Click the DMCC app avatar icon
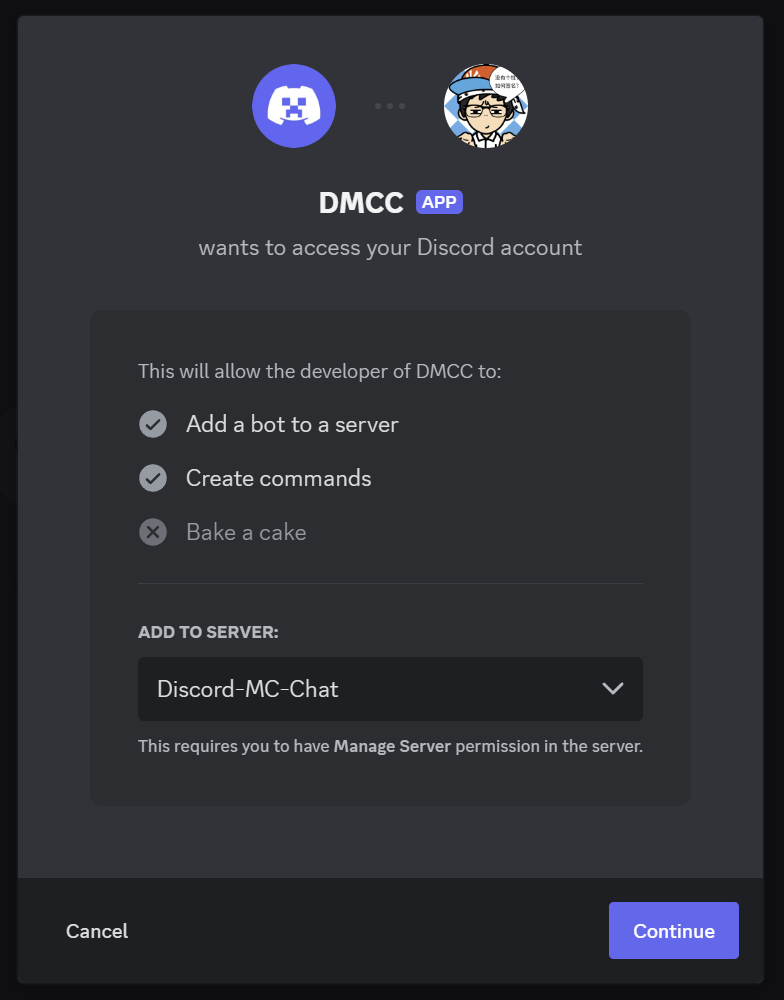The image size is (784, 1000). point(294,106)
